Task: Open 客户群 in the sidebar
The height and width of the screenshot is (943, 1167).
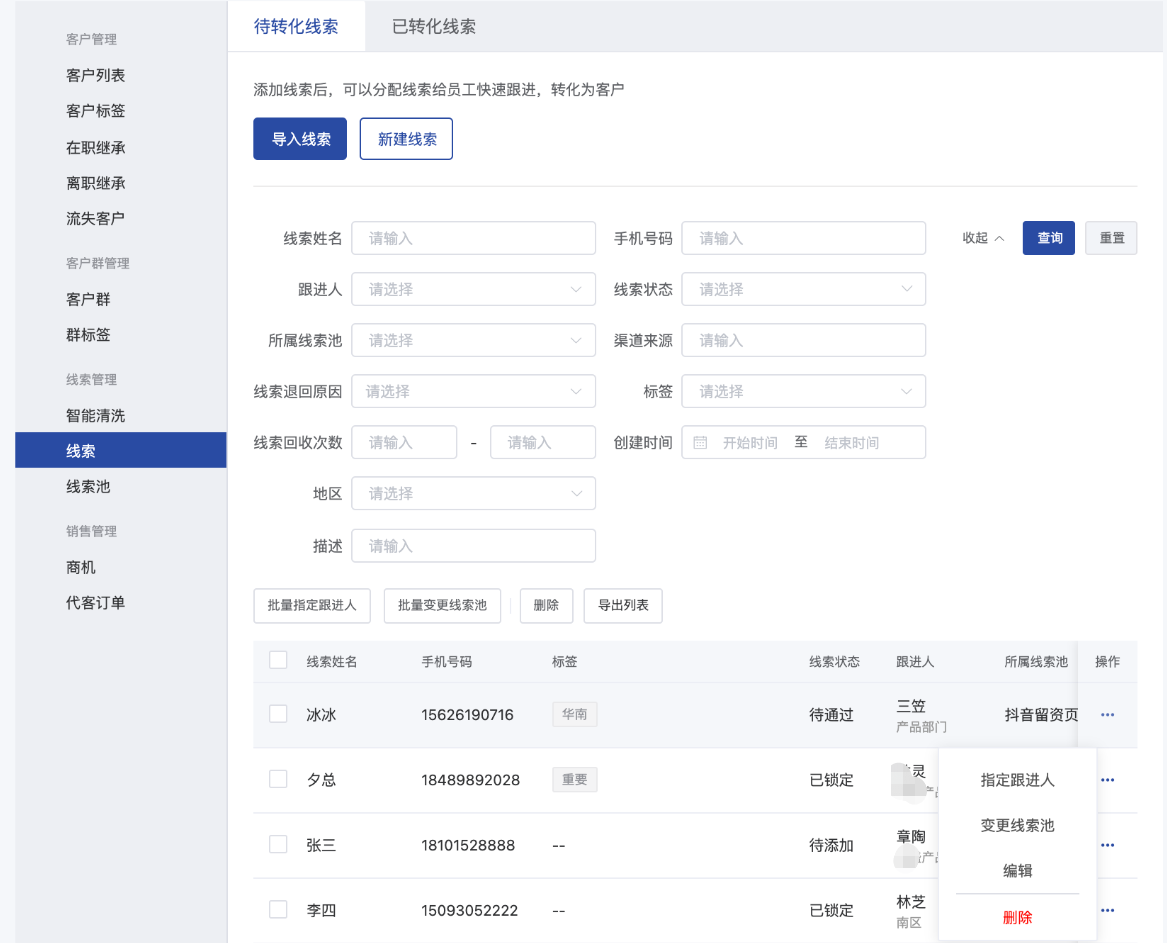Action: click(88, 299)
